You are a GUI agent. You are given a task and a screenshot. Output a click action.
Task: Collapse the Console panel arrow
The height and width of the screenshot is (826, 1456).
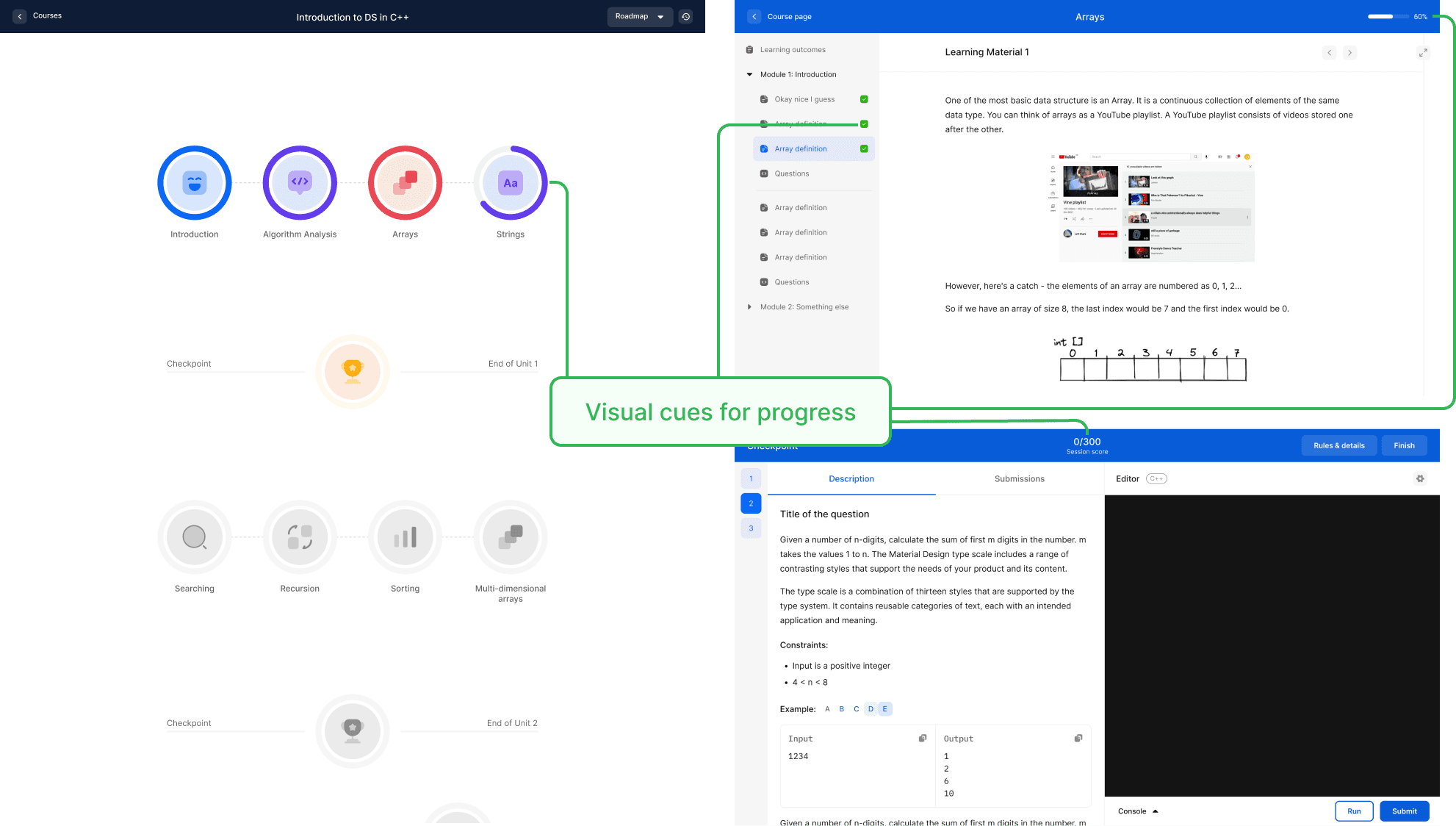(x=1156, y=811)
